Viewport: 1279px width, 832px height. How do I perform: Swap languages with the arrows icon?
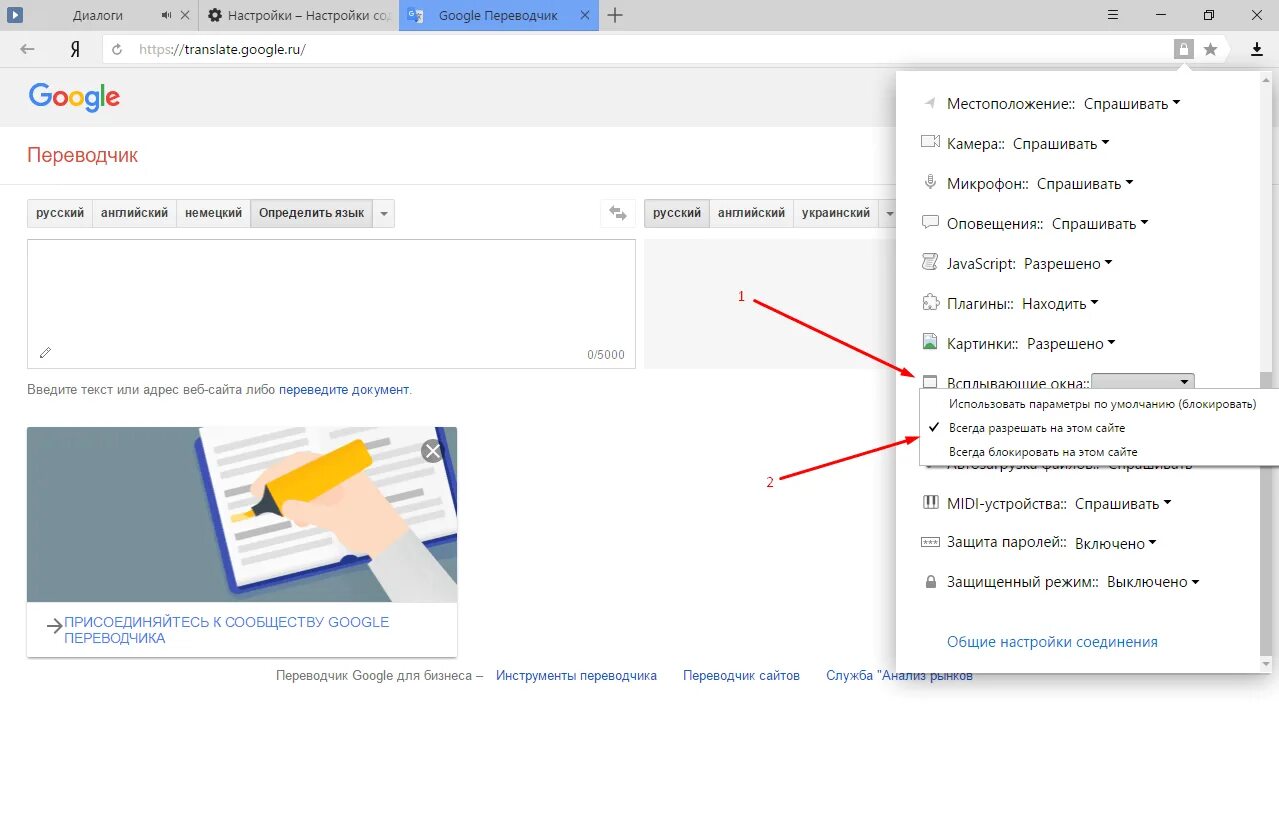pyautogui.click(x=618, y=213)
